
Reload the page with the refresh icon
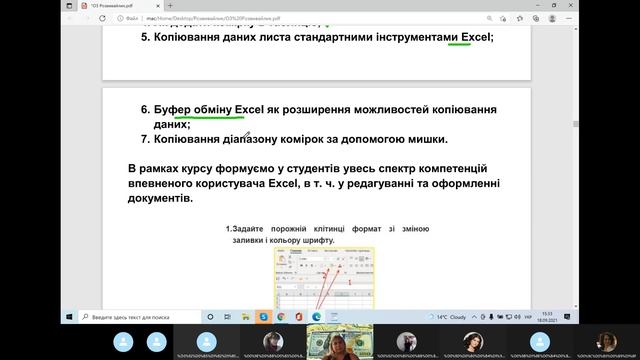tap(102, 18)
